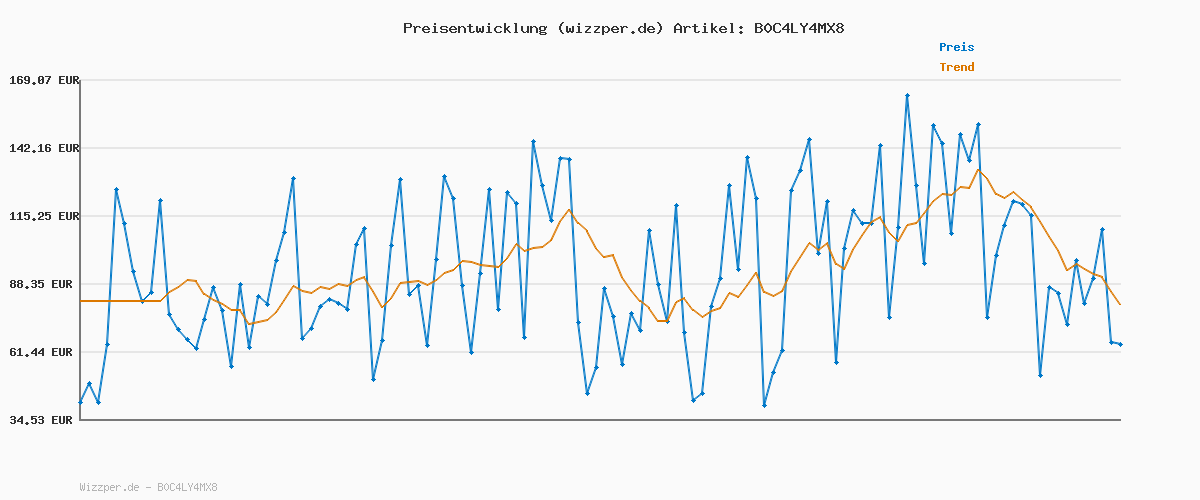Open the Wizzper.de watermark in bottom corner
This screenshot has width=1200, height=500.
(x=148, y=488)
